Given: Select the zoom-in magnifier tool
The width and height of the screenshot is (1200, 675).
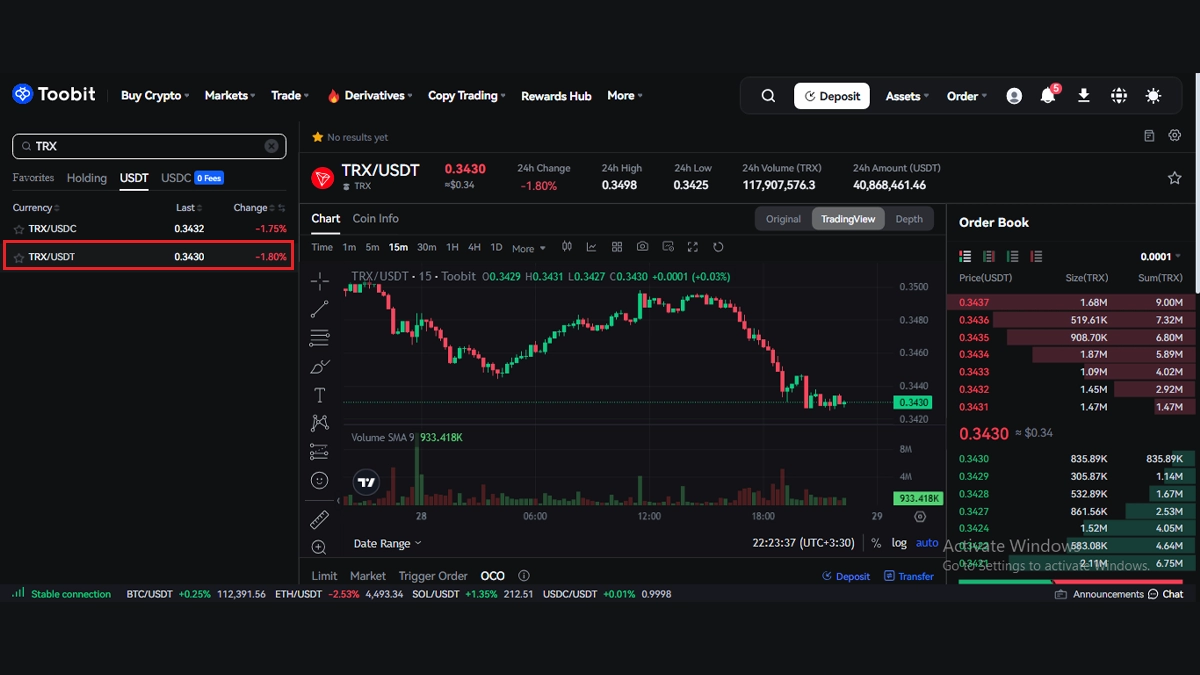Looking at the screenshot, I should 319,547.
